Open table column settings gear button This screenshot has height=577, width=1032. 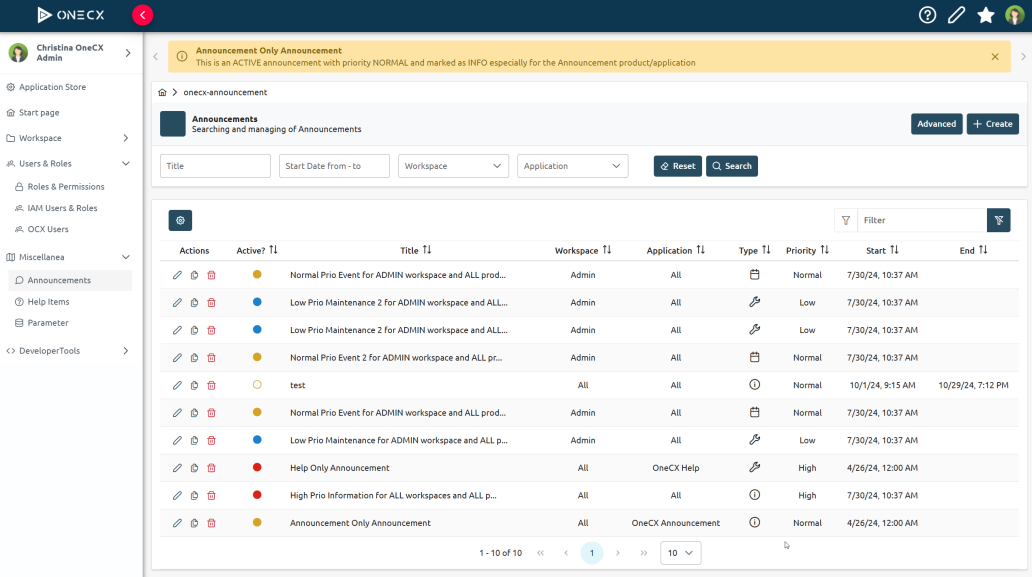pos(180,220)
